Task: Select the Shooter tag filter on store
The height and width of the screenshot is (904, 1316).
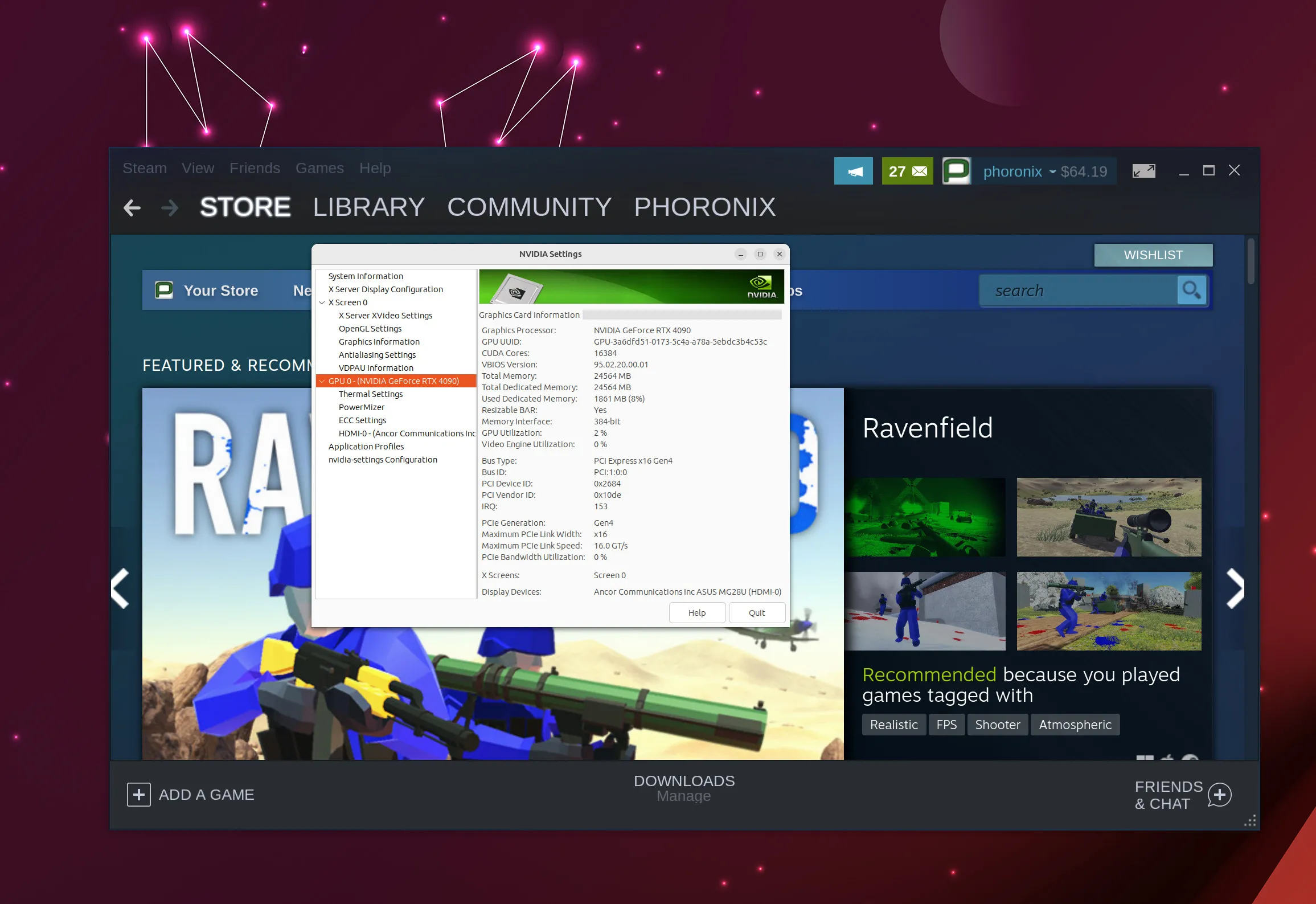Action: tap(997, 725)
